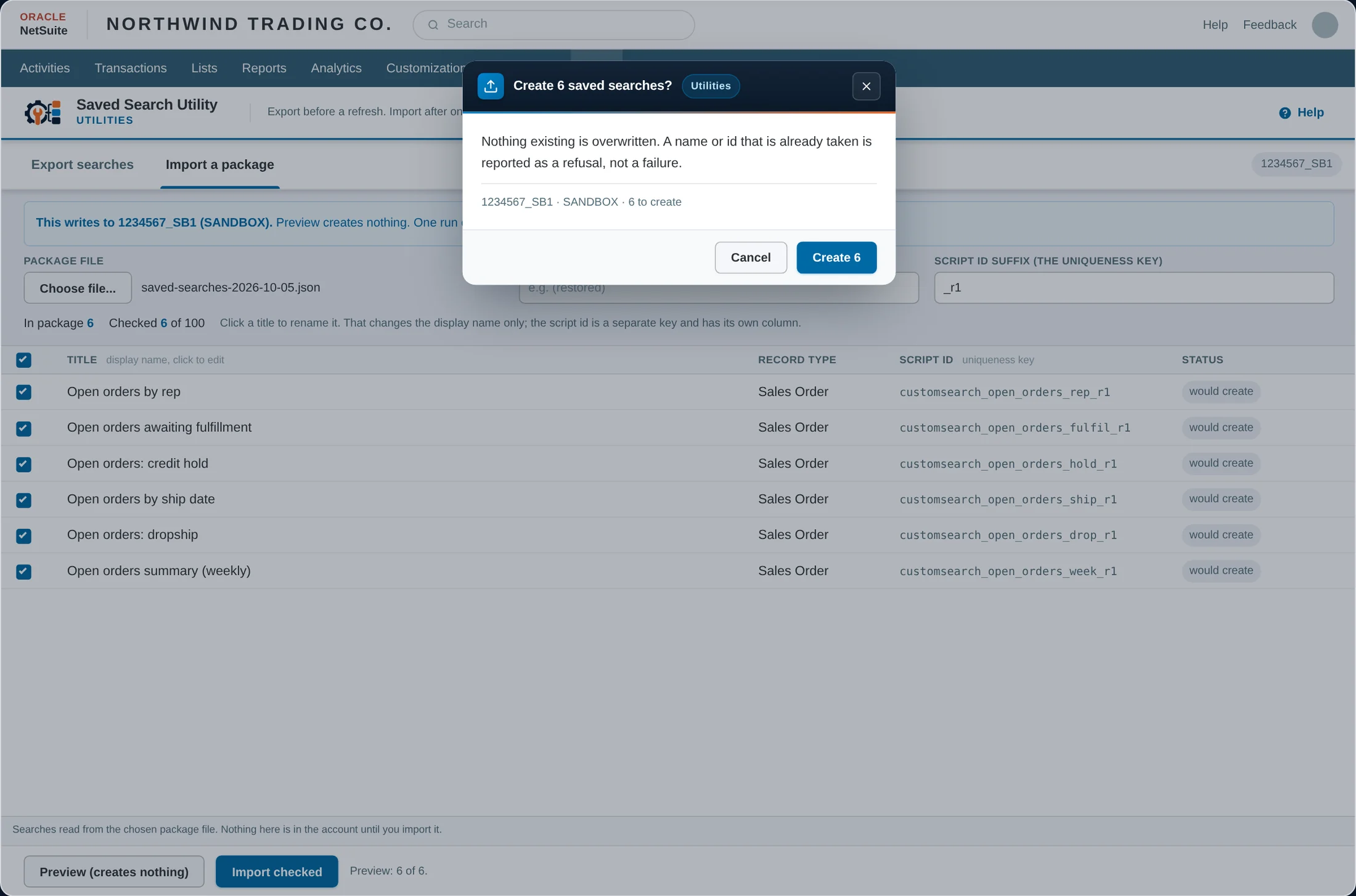Screen dimensions: 1356x896
Task: Open the Reports menu
Action: point(264,68)
